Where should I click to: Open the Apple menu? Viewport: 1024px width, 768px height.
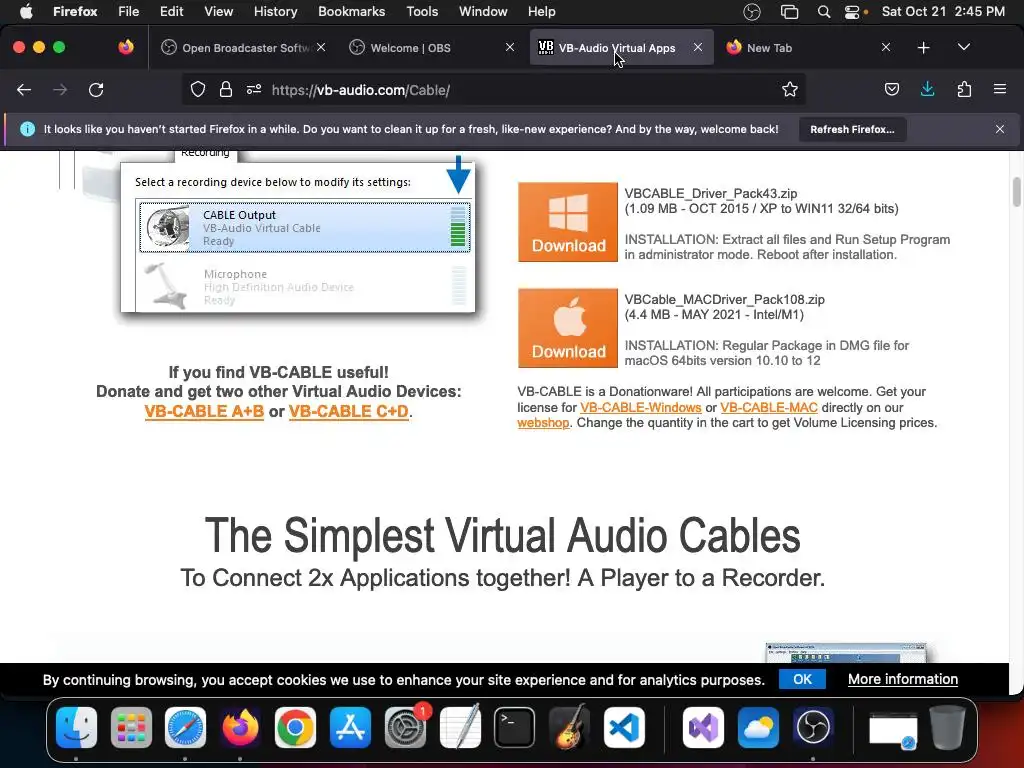26,12
